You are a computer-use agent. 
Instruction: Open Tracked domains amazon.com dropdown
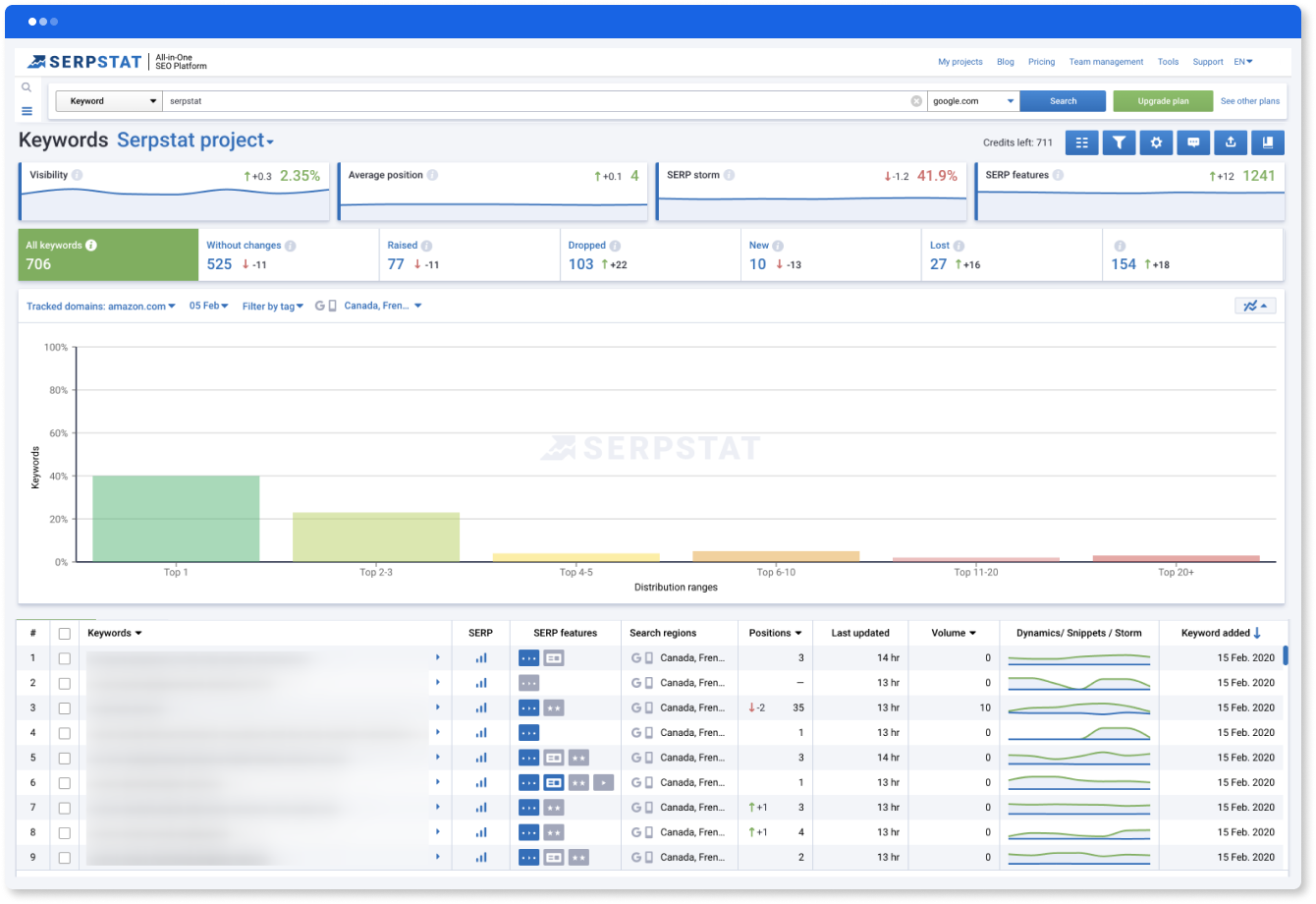101,307
